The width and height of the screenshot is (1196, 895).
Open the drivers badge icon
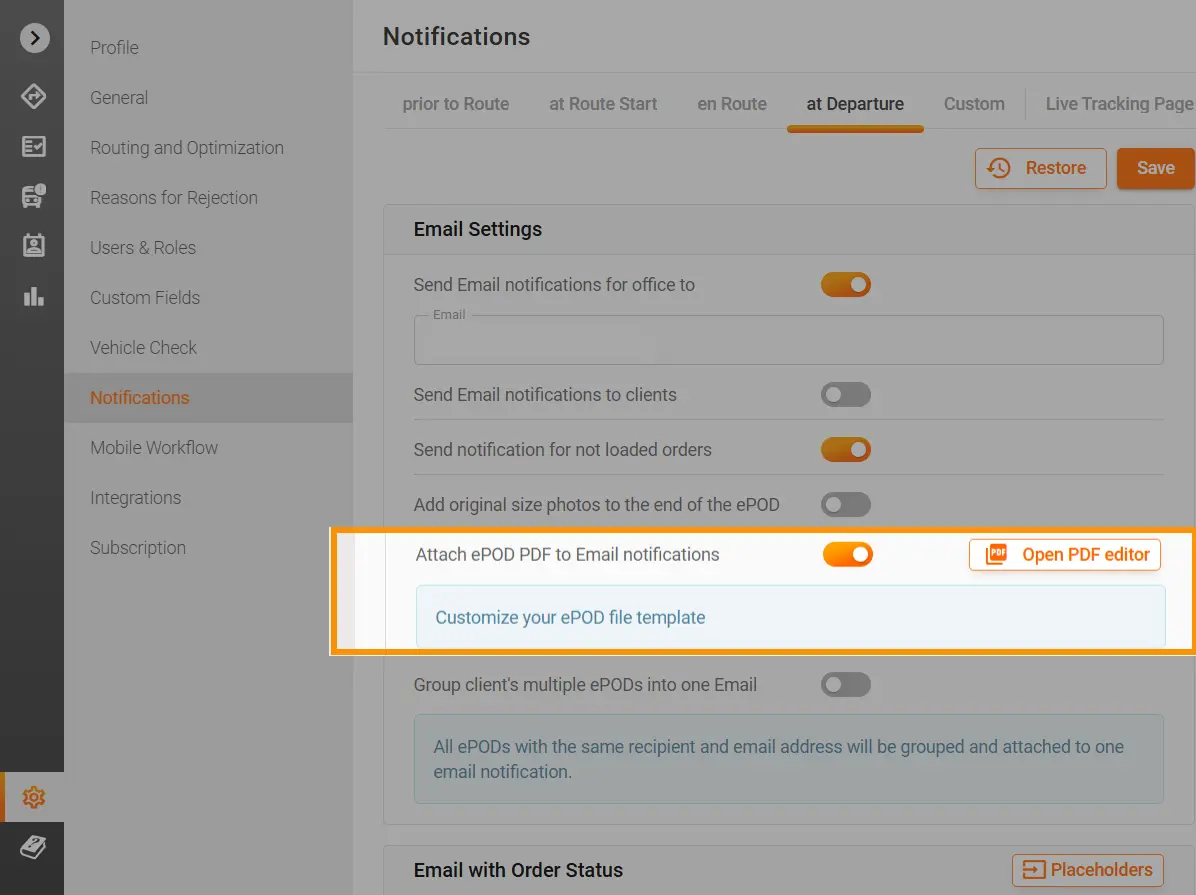click(x=34, y=246)
